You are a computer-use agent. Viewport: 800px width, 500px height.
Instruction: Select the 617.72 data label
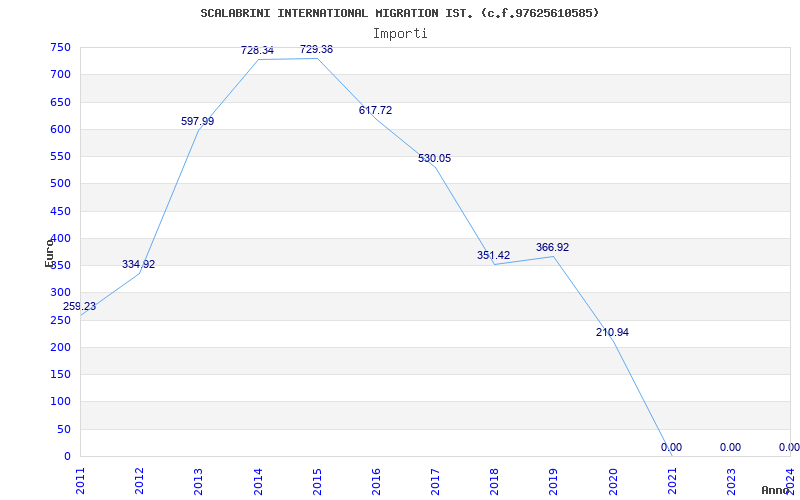pyautogui.click(x=376, y=110)
